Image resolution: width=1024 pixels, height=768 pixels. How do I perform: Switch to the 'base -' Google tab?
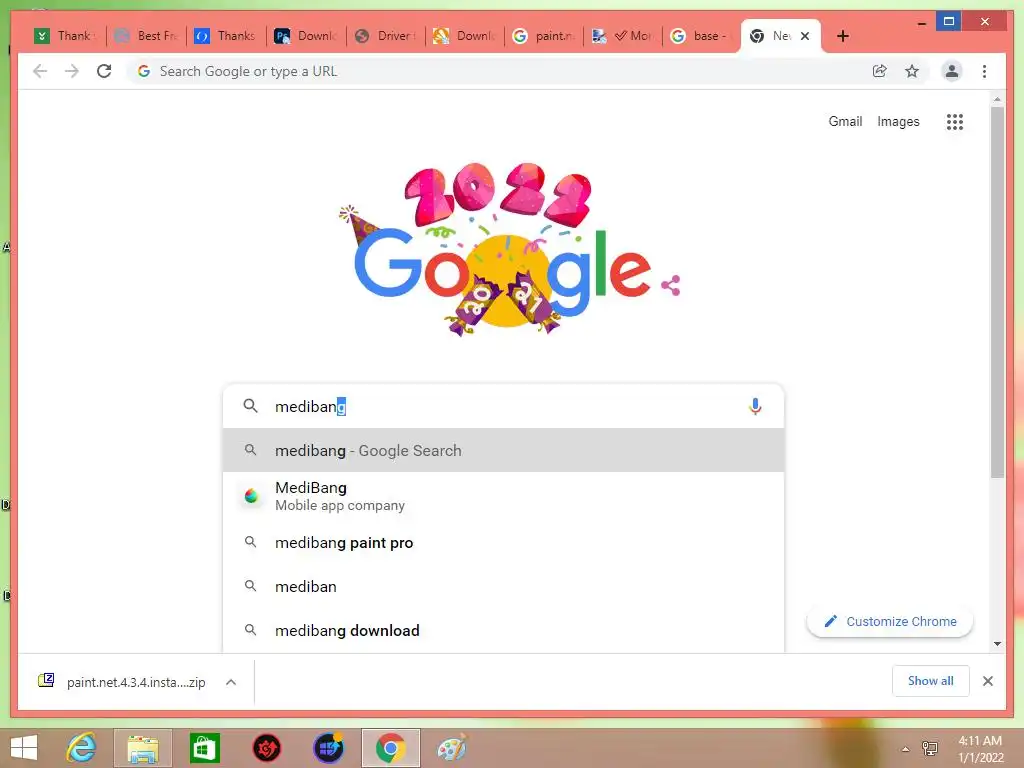tap(699, 36)
